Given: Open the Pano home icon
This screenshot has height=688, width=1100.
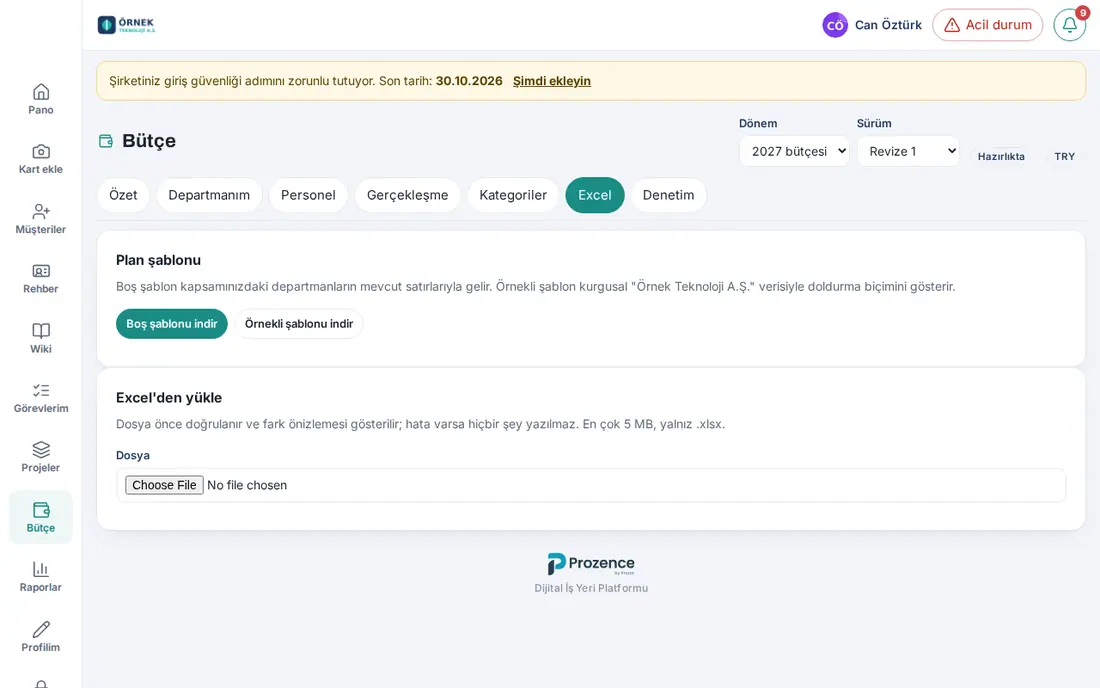Looking at the screenshot, I should [41, 92].
